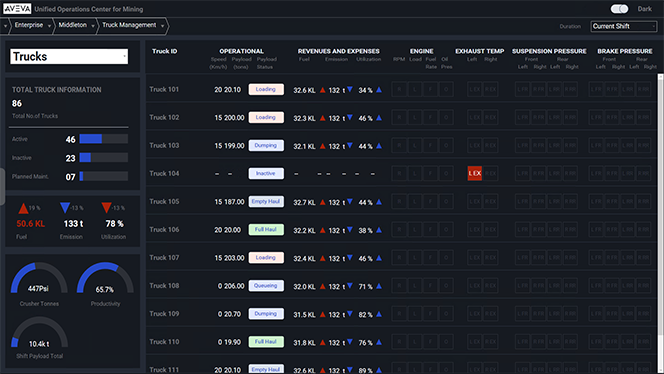The image size is (664, 374).
Task: Select the Enterprise breadcrumb item
Action: 29,25
